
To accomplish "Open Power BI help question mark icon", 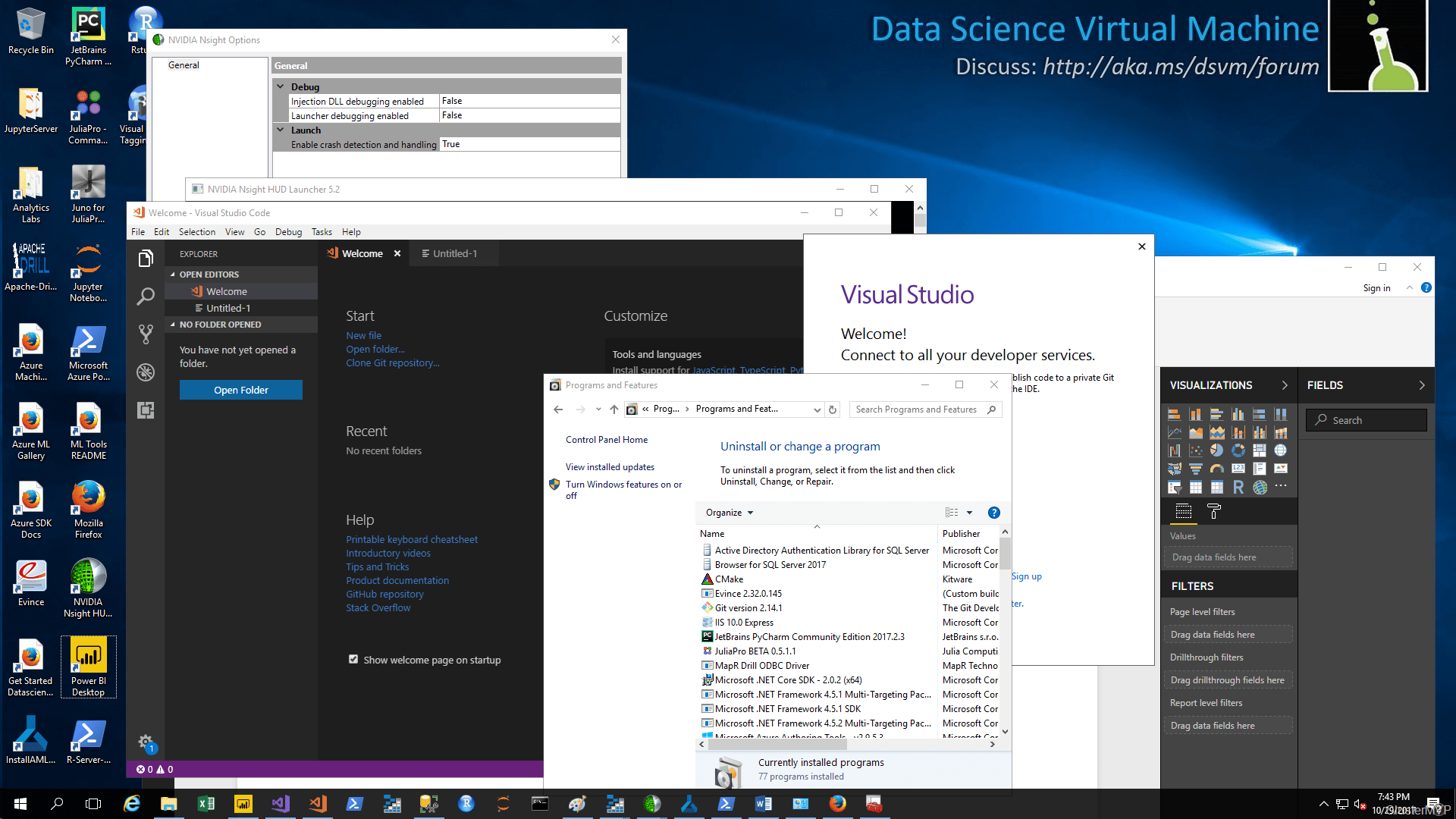I will click(x=1426, y=288).
